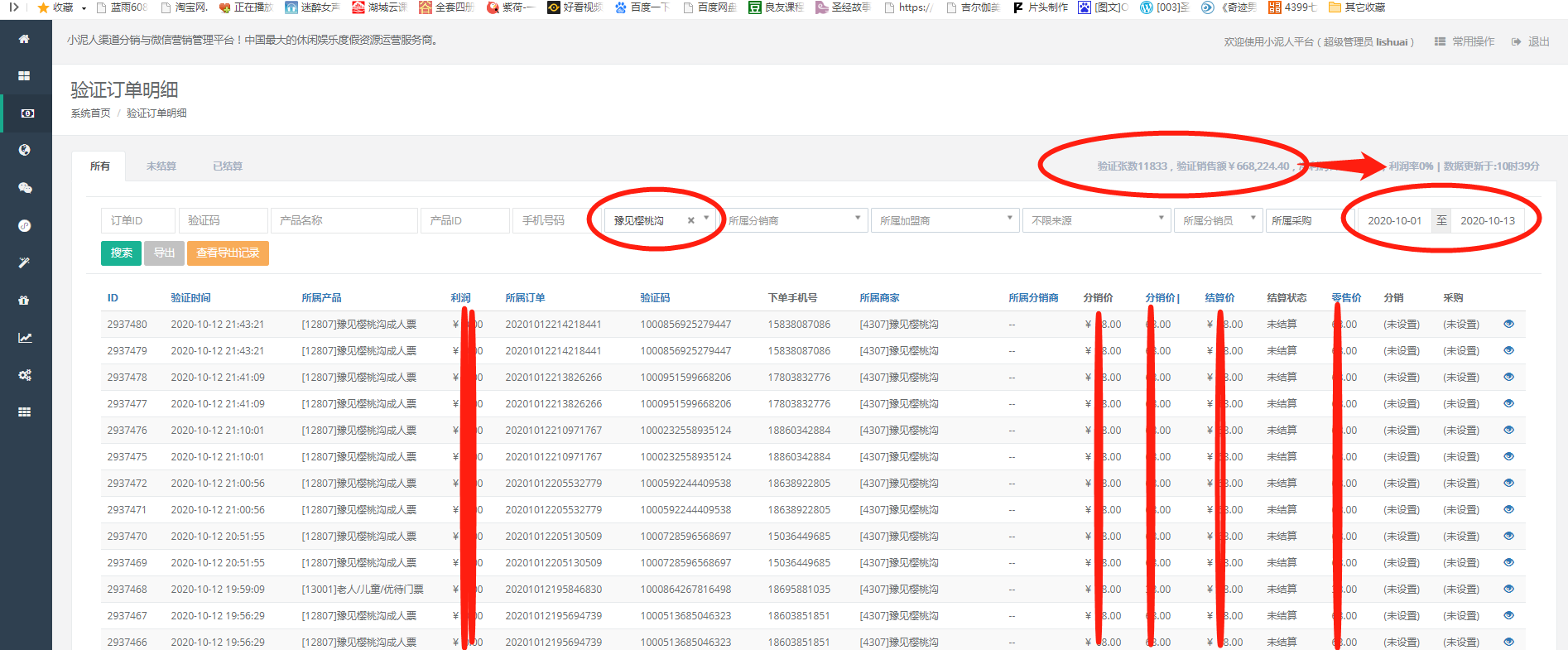The image size is (1568, 650).
Task: Open the 不限来源 source dropdown
Action: pyautogui.click(x=1096, y=220)
